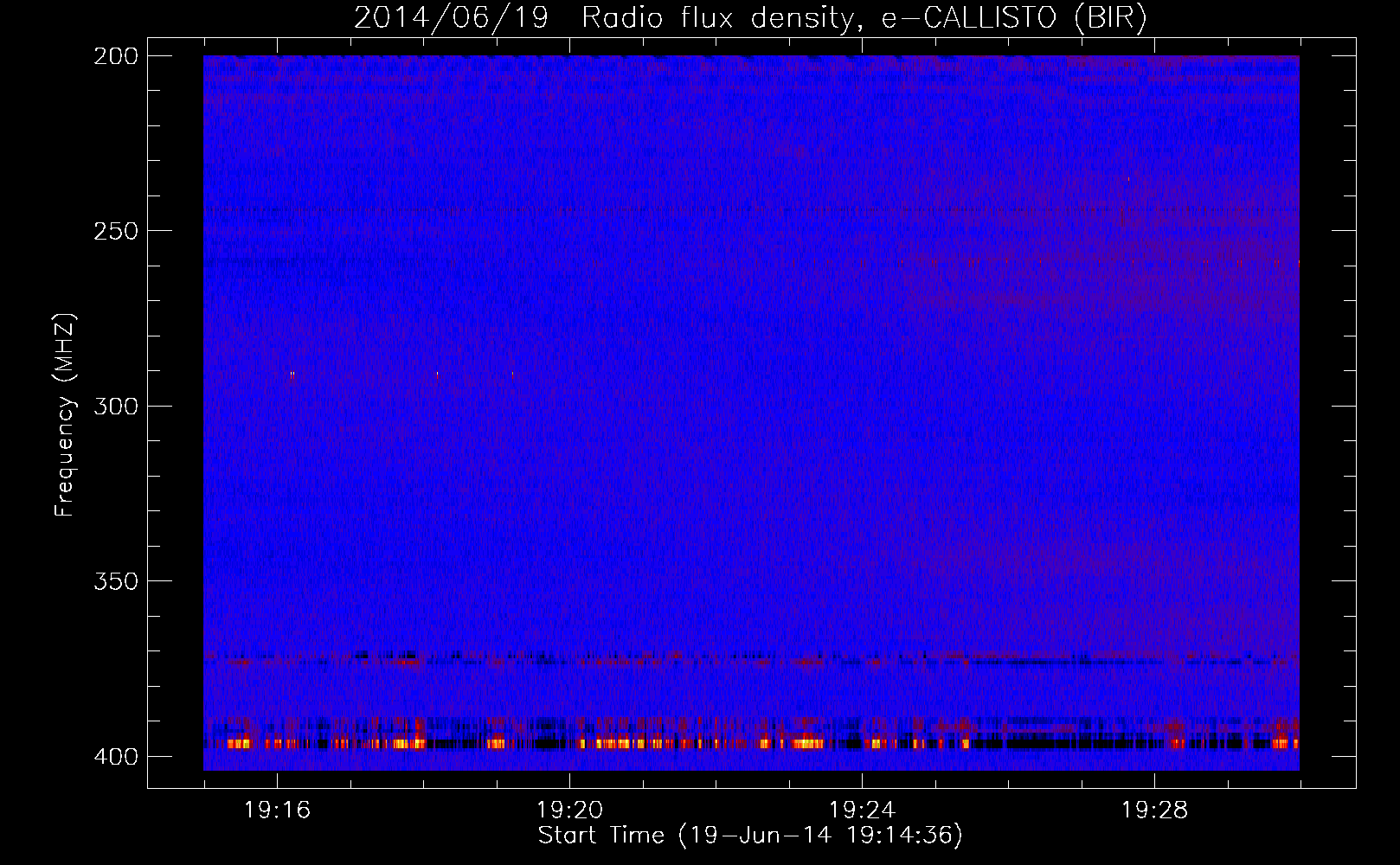Click the 200 frequency tick label

(116, 56)
